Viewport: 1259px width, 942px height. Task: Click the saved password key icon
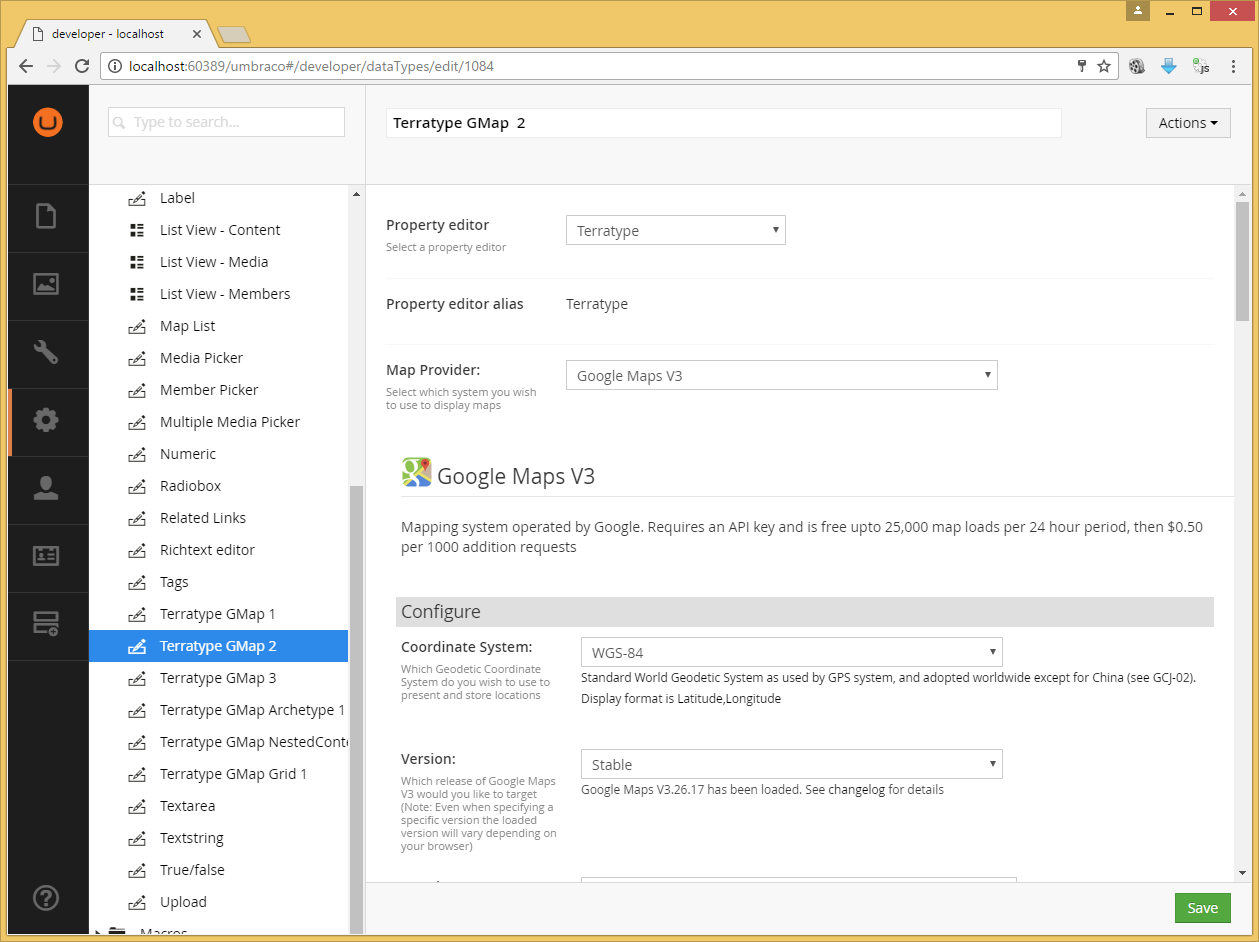click(1082, 66)
